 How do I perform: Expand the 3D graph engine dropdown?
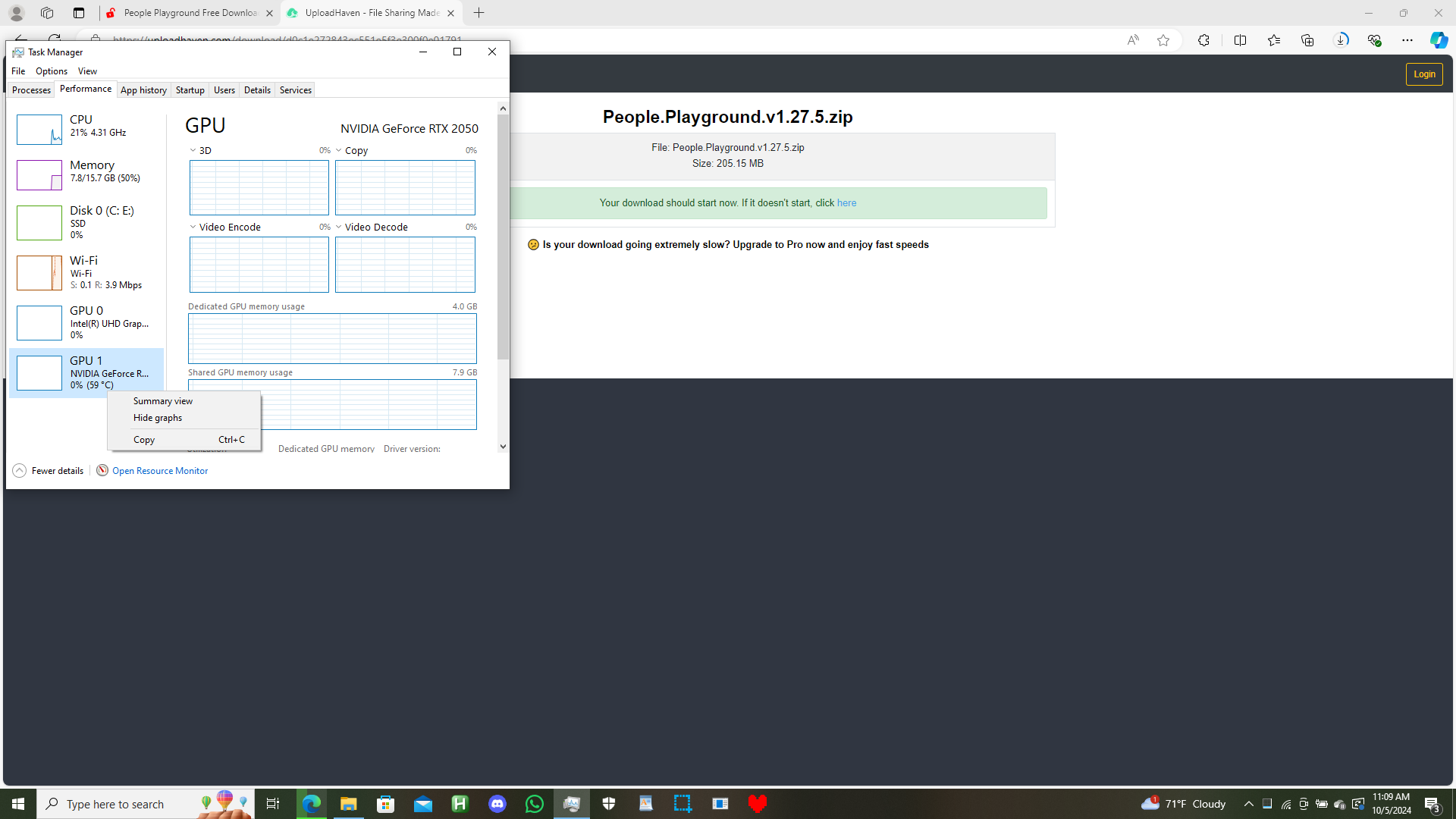click(x=193, y=150)
